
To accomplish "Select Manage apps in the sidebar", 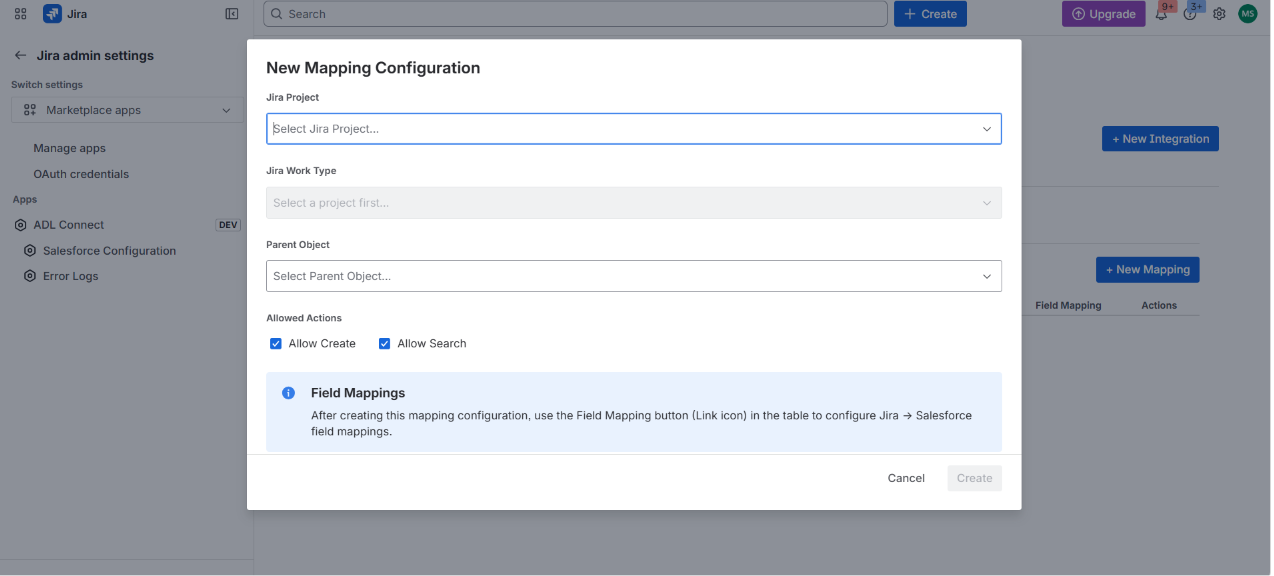I will [69, 148].
